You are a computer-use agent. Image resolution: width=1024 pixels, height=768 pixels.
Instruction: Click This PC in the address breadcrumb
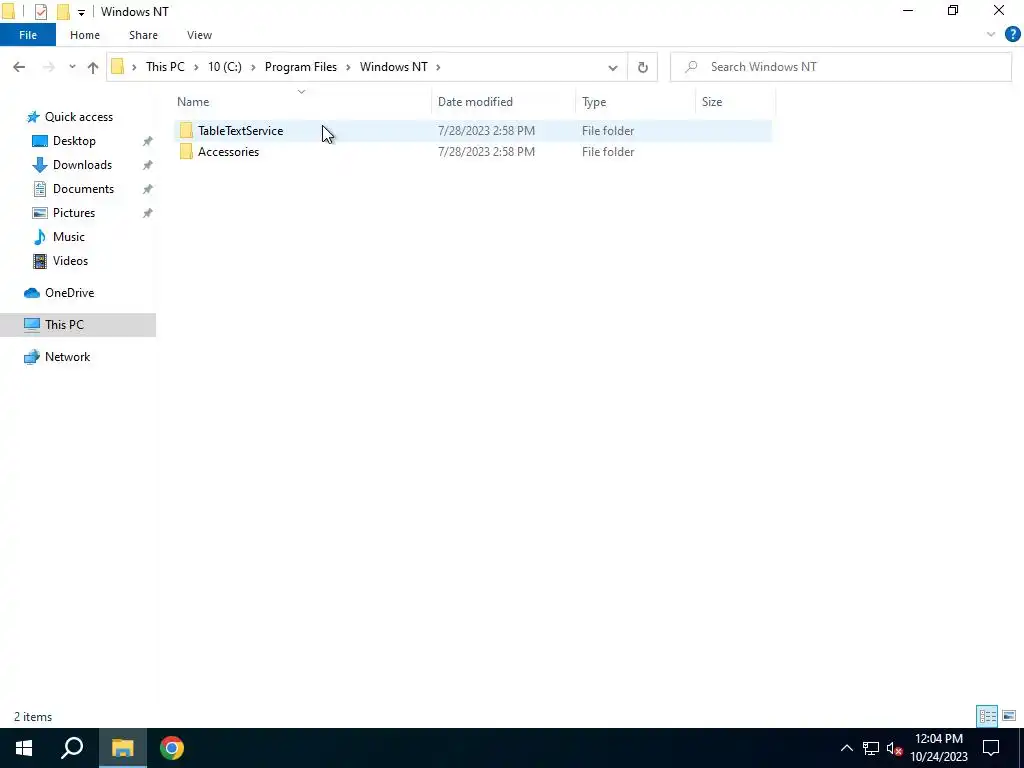coord(165,67)
